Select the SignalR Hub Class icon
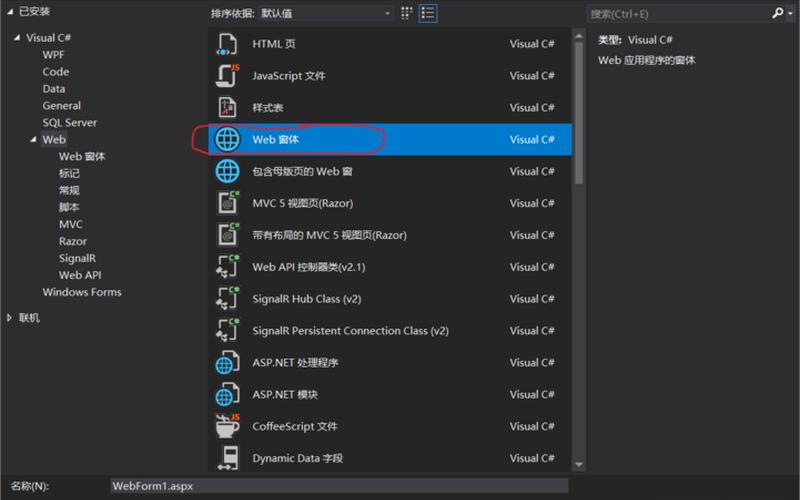The height and width of the screenshot is (500, 800). 227,299
